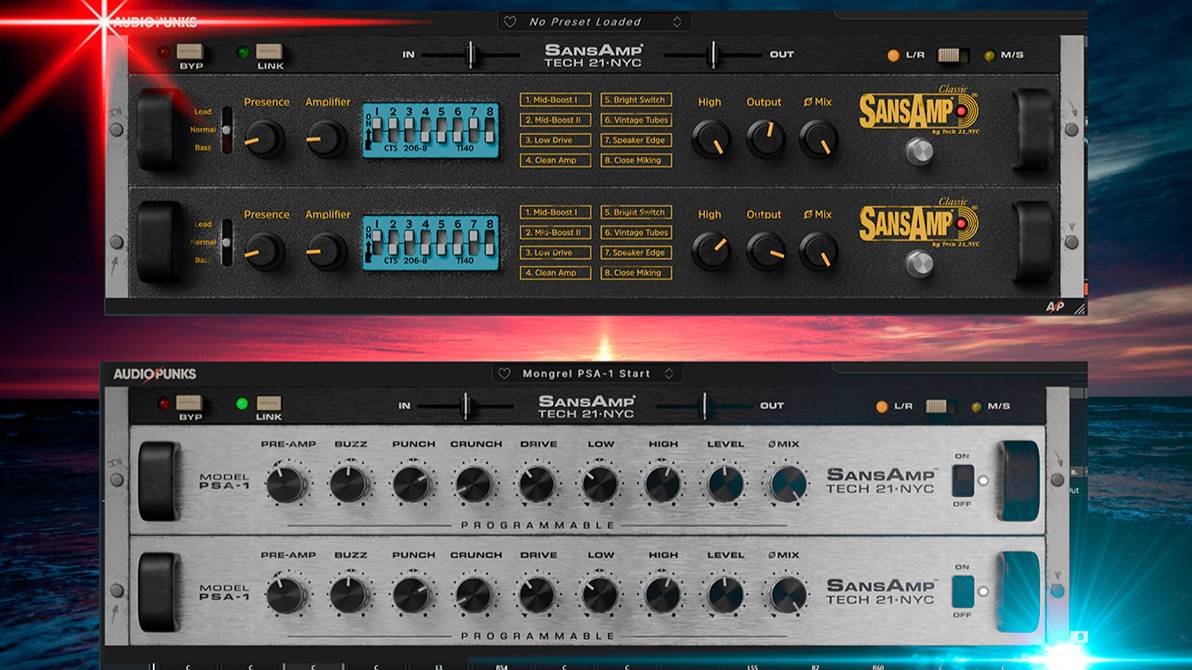Expand the preset arrows beside No Preset Loaded
The image size is (1192, 670).
click(x=677, y=22)
